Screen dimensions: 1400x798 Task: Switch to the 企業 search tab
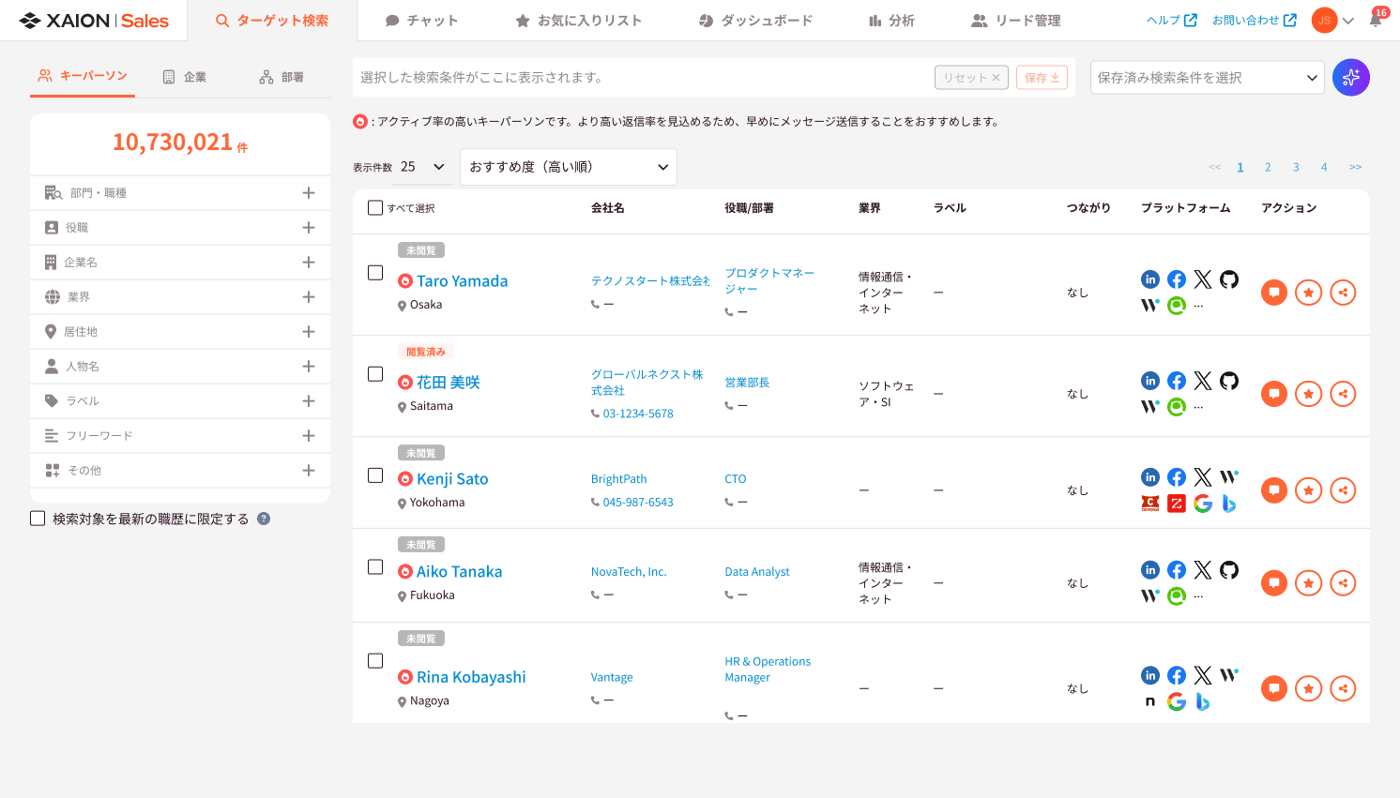[x=184, y=77]
